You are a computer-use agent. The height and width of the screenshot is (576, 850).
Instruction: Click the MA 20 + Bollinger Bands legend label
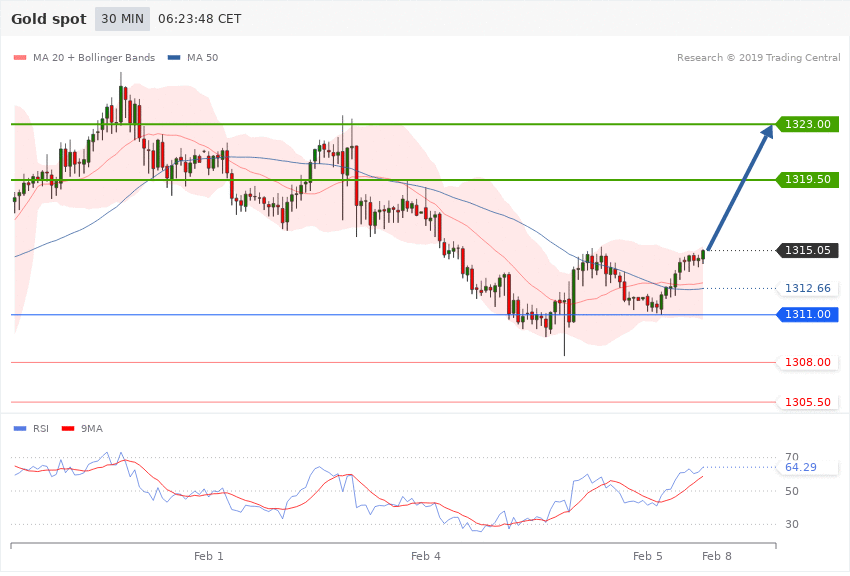94,57
